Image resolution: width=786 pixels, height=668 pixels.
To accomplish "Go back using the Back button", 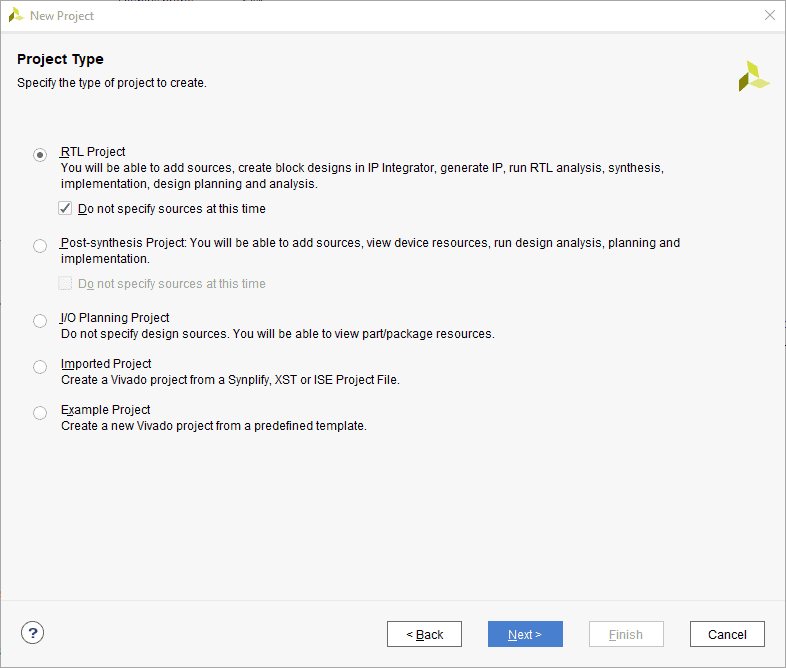I will pos(424,634).
